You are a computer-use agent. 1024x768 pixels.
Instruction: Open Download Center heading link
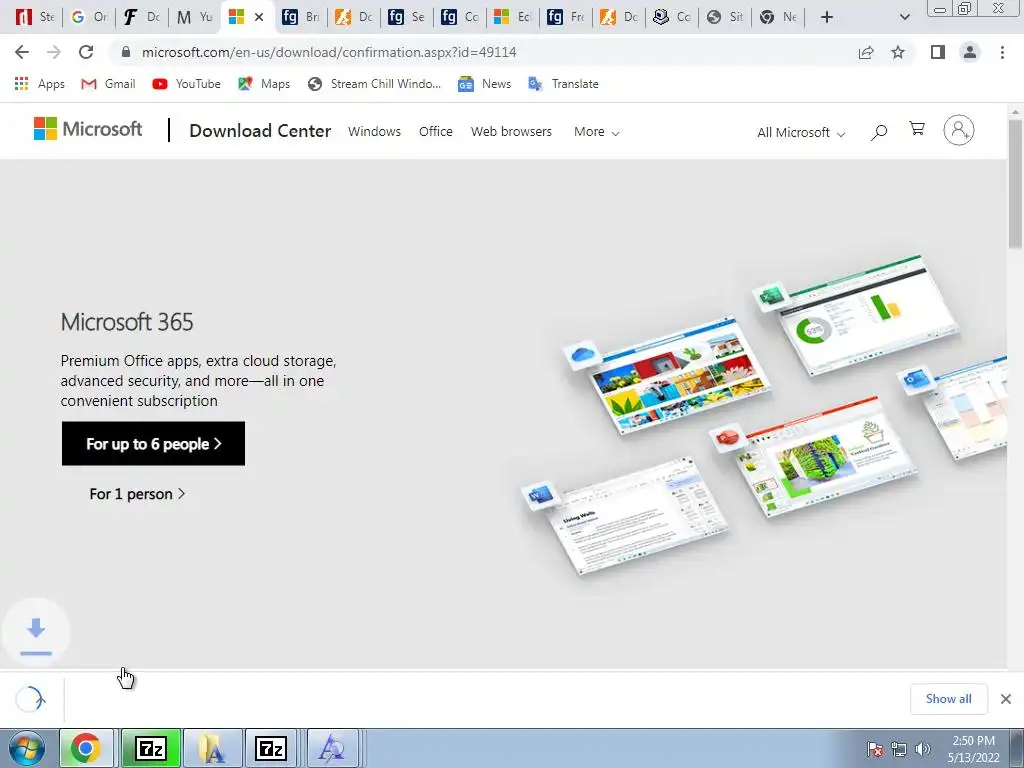(260, 131)
